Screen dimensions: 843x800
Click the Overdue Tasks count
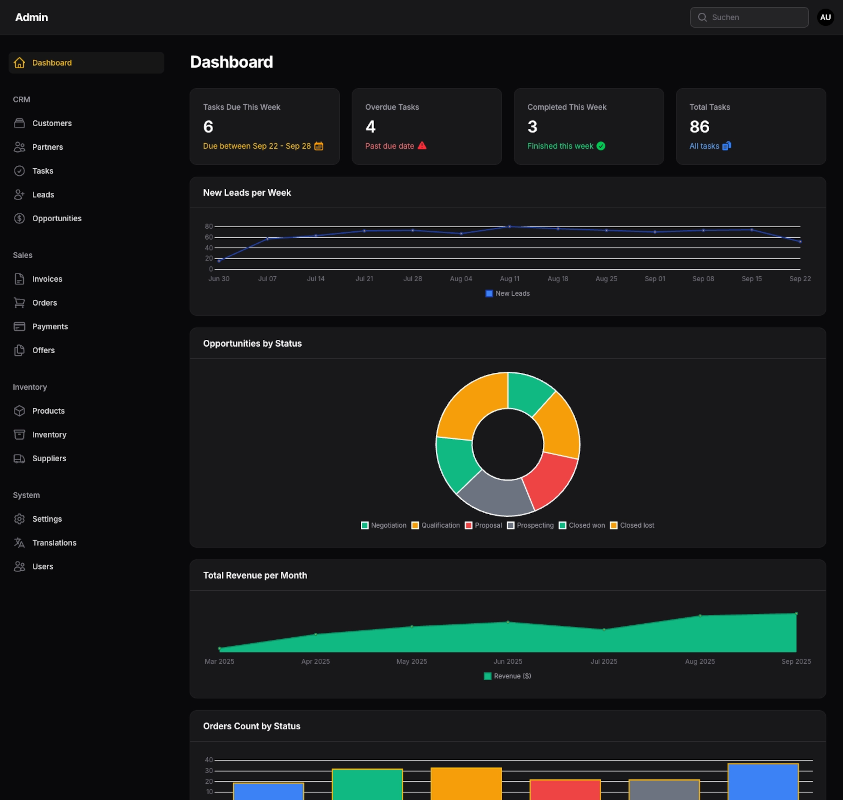(370, 127)
